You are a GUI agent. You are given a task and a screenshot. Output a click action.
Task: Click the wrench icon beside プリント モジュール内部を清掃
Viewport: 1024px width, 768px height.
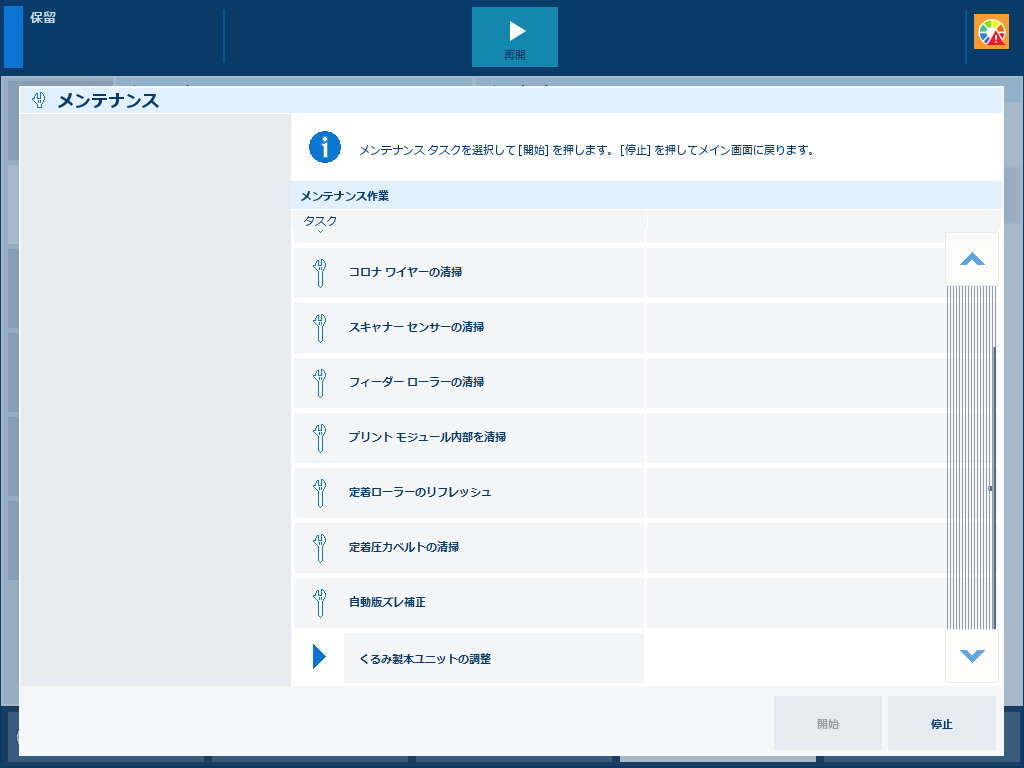coord(319,438)
